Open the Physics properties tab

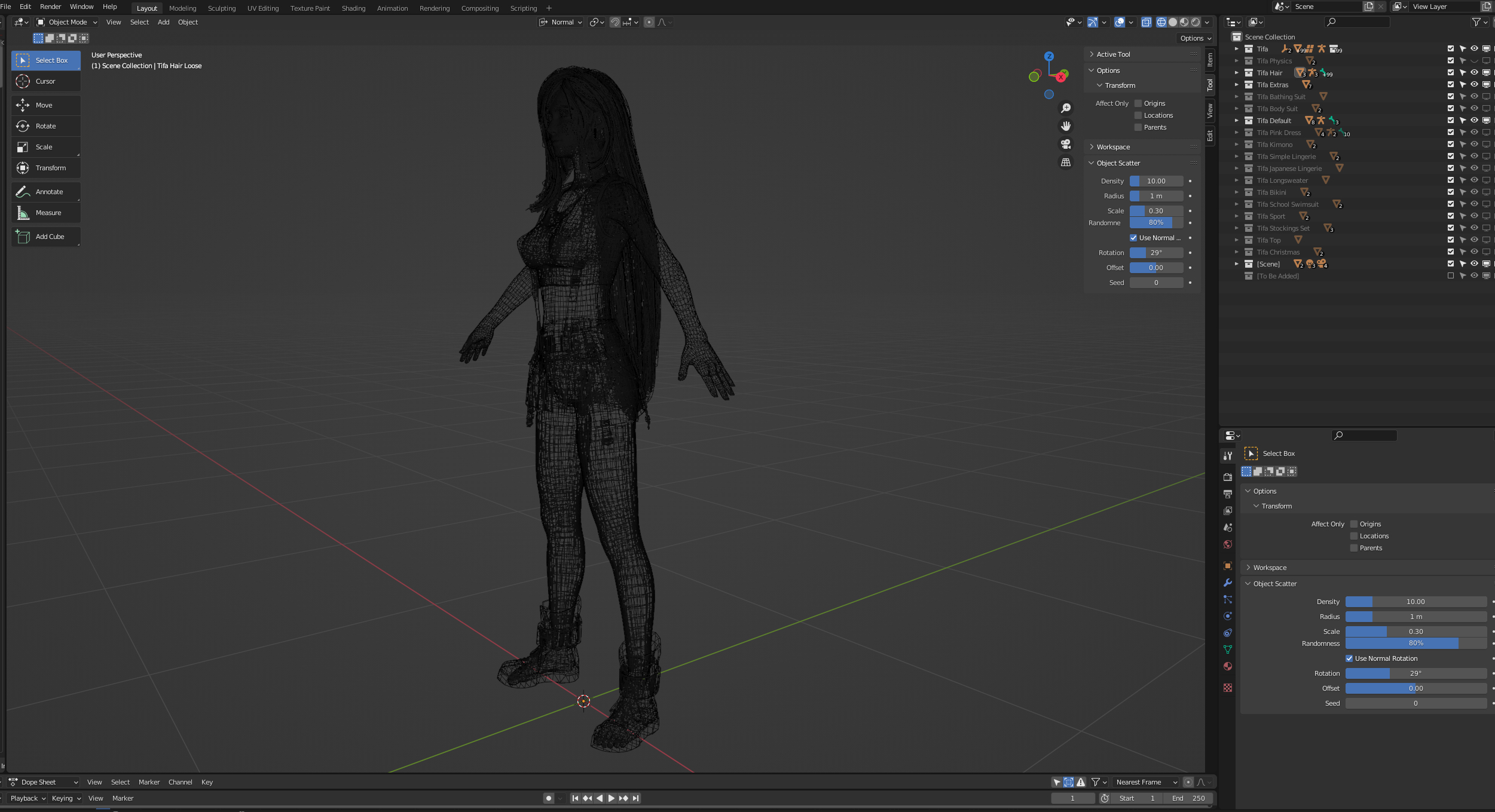point(1228,616)
